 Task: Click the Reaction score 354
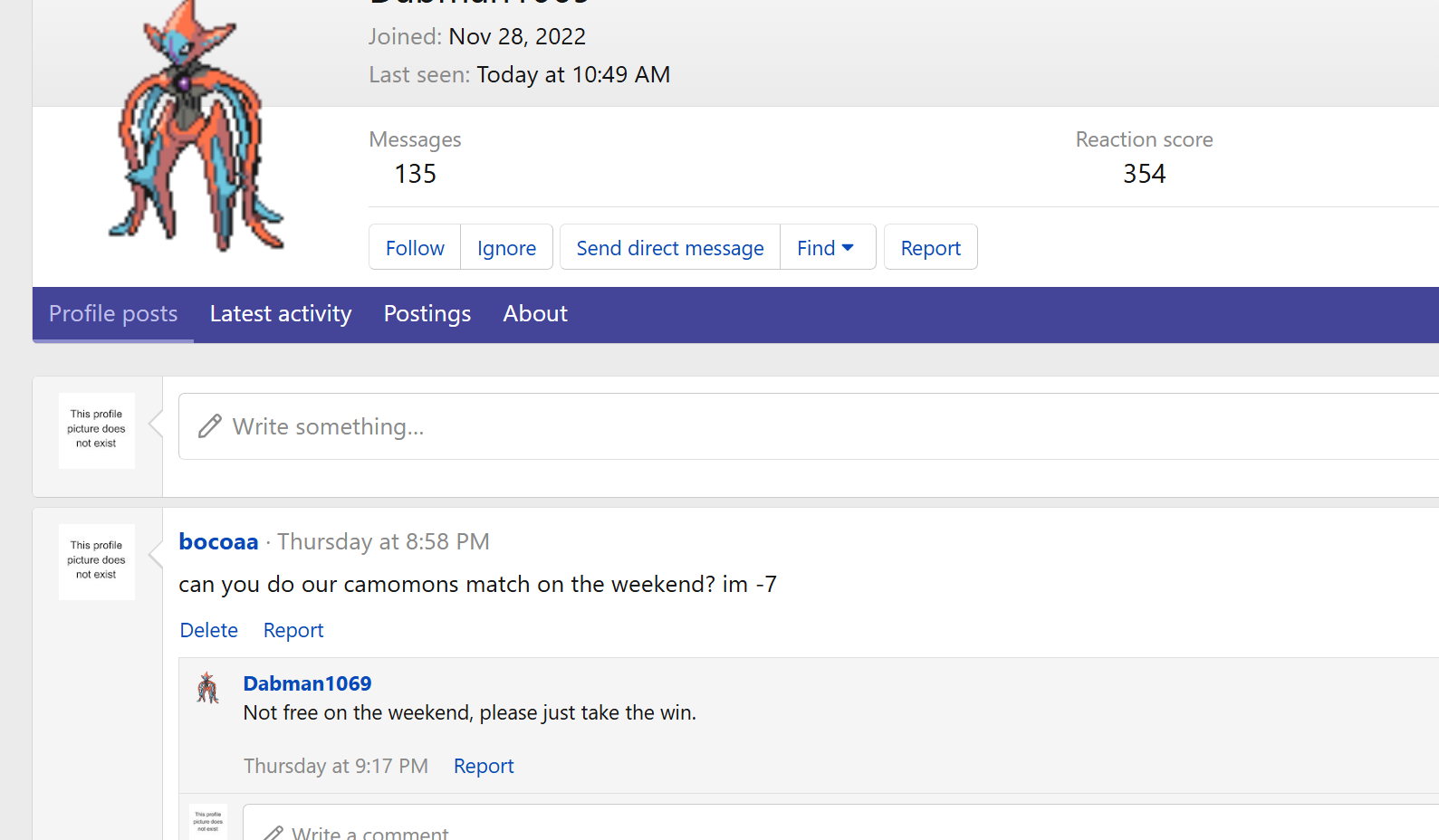(1145, 174)
